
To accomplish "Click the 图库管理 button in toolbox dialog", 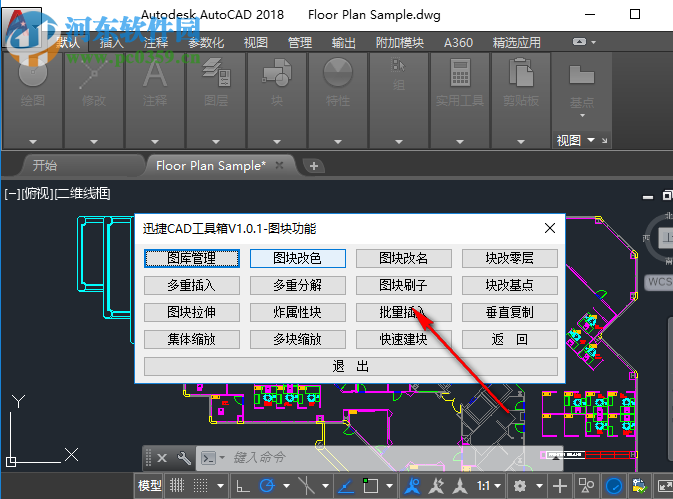I will (x=192, y=258).
